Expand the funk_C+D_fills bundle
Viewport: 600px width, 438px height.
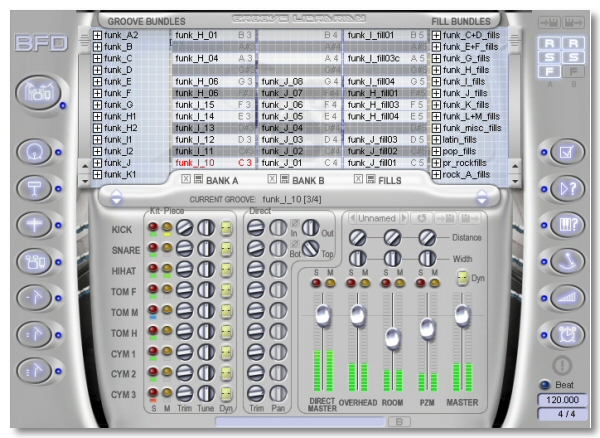tap(436, 35)
